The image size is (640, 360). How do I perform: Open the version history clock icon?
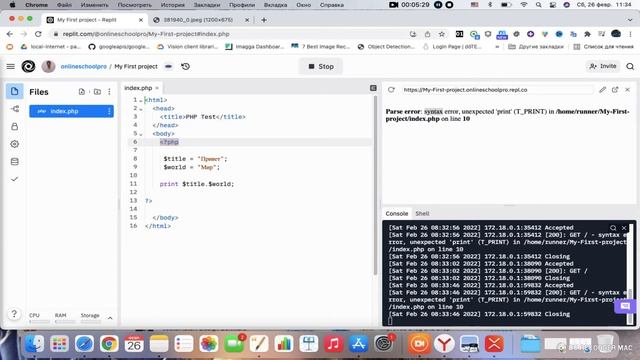point(185,66)
